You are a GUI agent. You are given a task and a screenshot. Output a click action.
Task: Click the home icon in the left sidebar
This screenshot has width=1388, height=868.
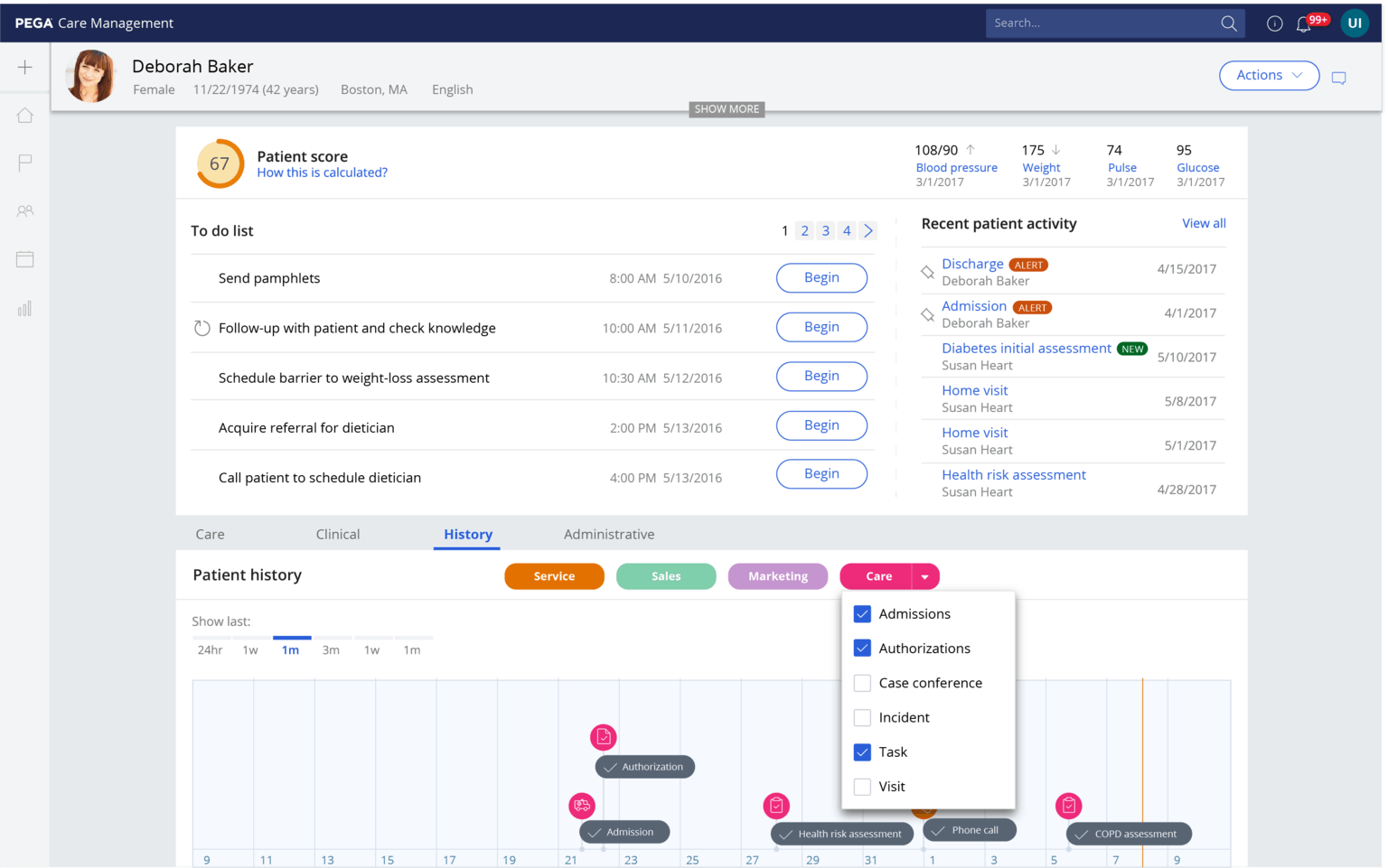(x=24, y=115)
